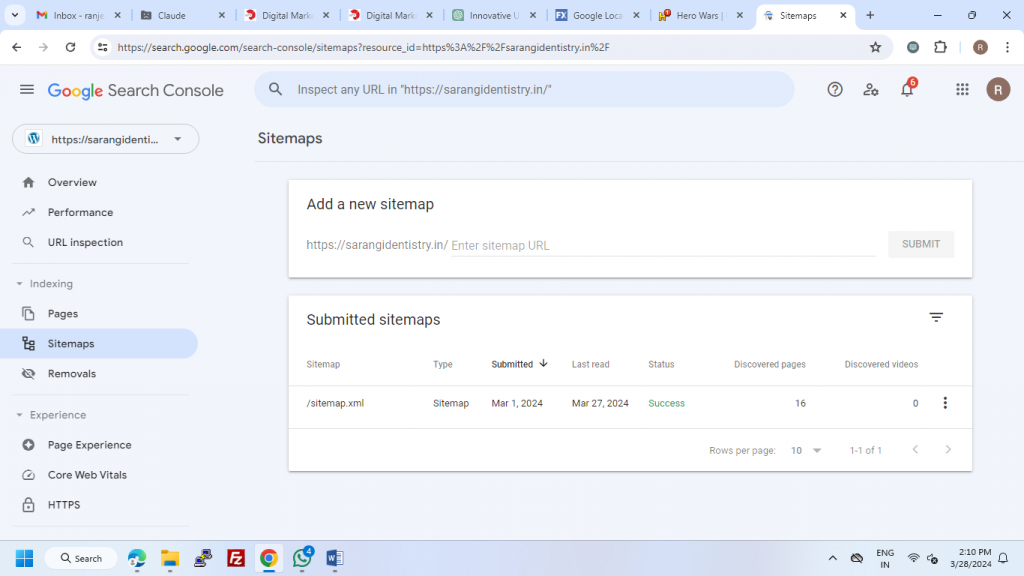Open Search Console users and settings icon

point(871,89)
